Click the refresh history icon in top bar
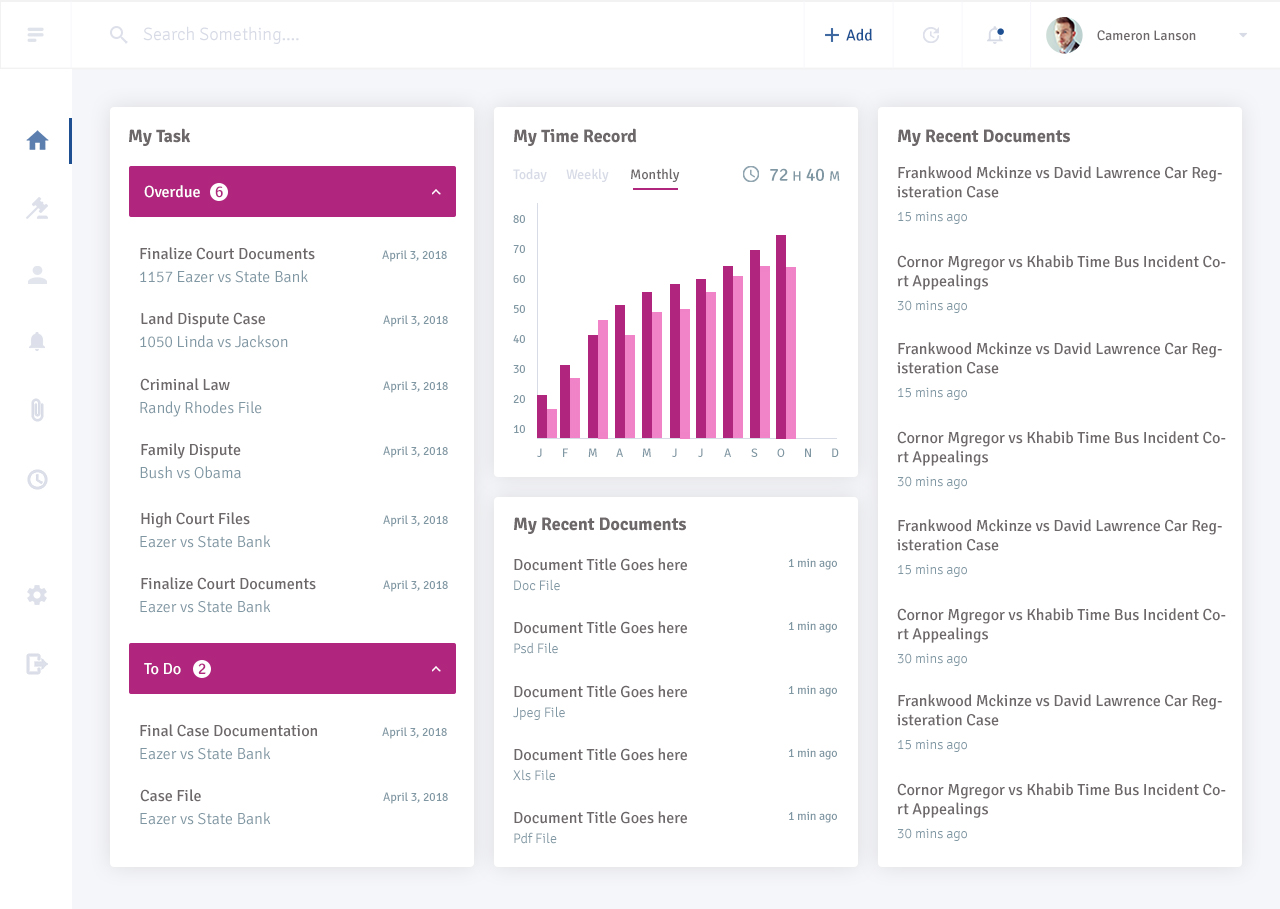Image resolution: width=1280 pixels, height=909 pixels. 930,35
